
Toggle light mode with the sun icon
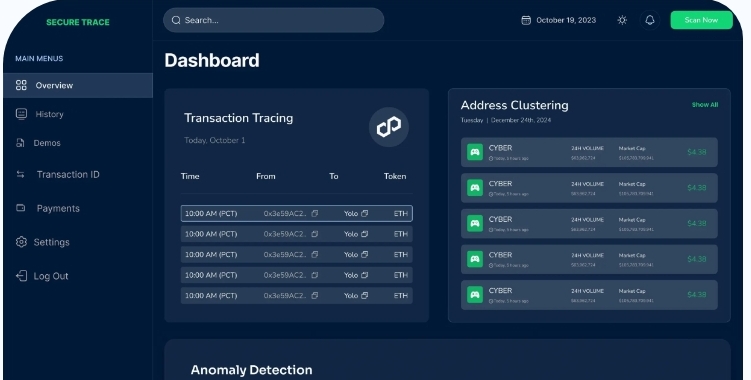622,20
